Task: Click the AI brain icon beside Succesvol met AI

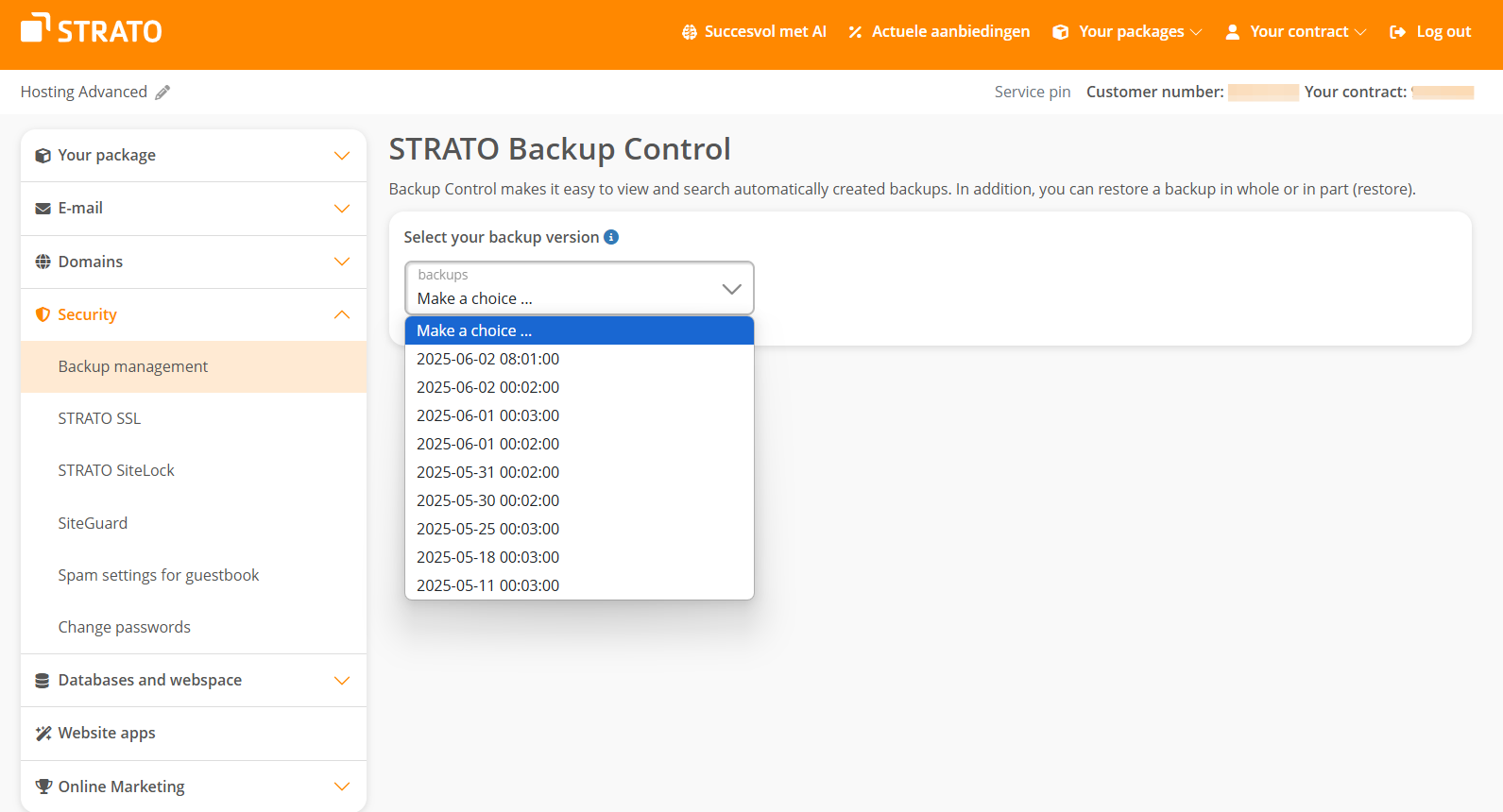Action: pyautogui.click(x=690, y=32)
